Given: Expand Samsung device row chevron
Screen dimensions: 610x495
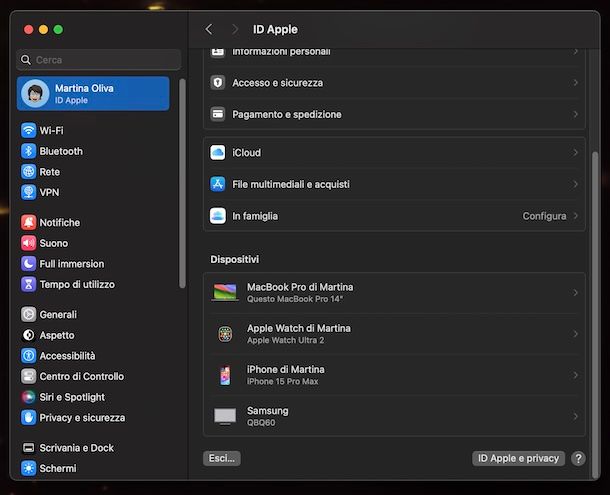Looking at the screenshot, I should pos(575,416).
